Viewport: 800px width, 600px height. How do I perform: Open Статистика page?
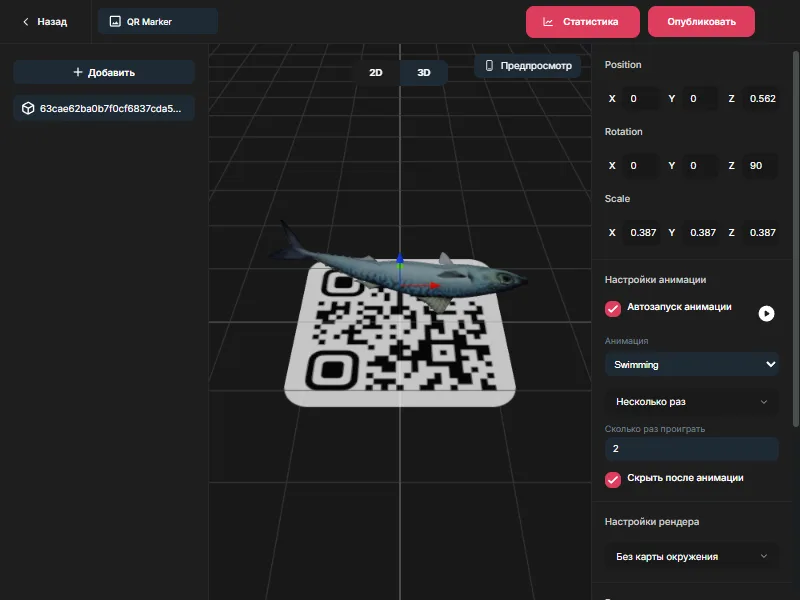point(583,22)
